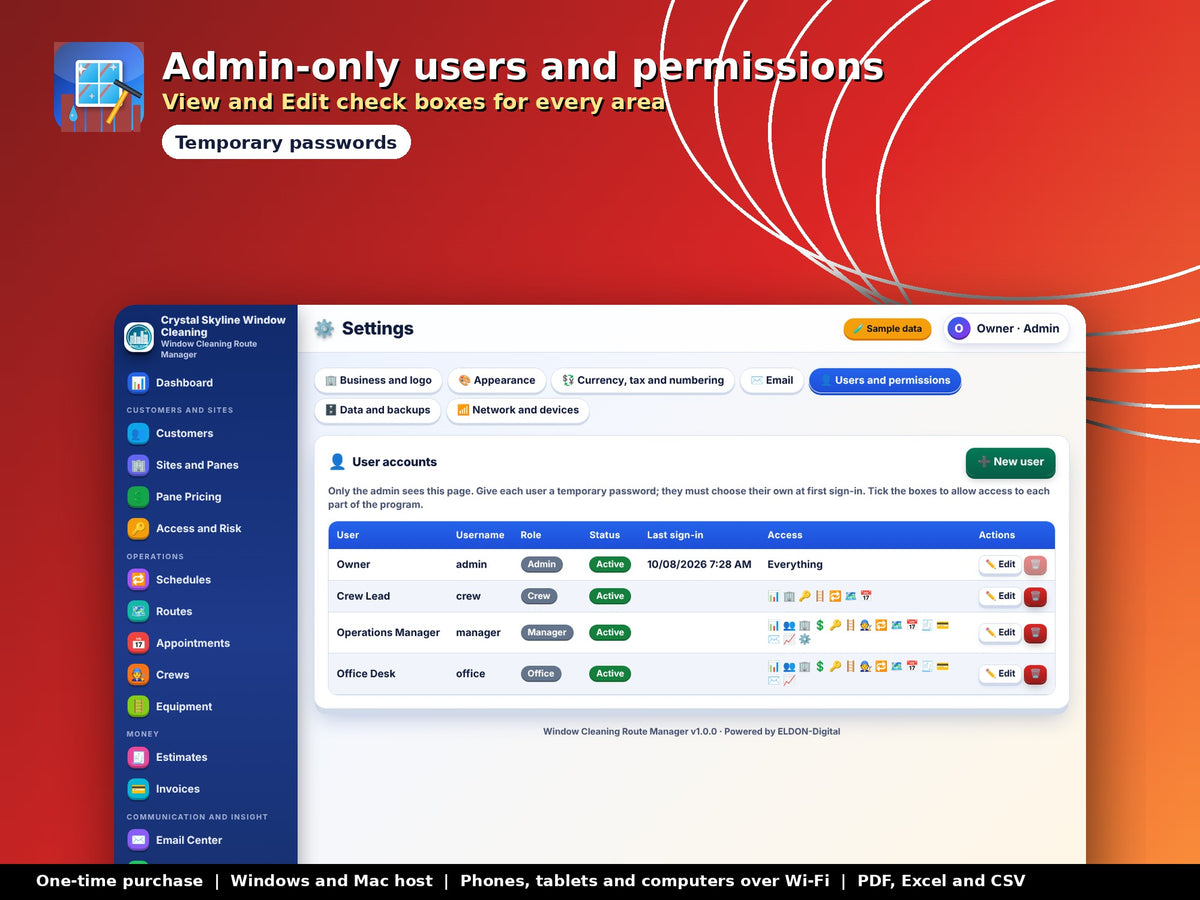Screen dimensions: 1200x900
Task: Switch to the Appearance tab
Action: [x=497, y=381]
